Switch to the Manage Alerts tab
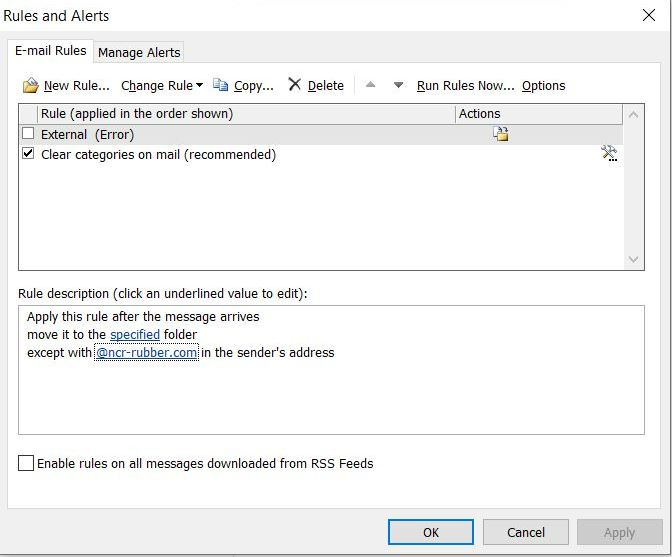 pyautogui.click(x=139, y=52)
